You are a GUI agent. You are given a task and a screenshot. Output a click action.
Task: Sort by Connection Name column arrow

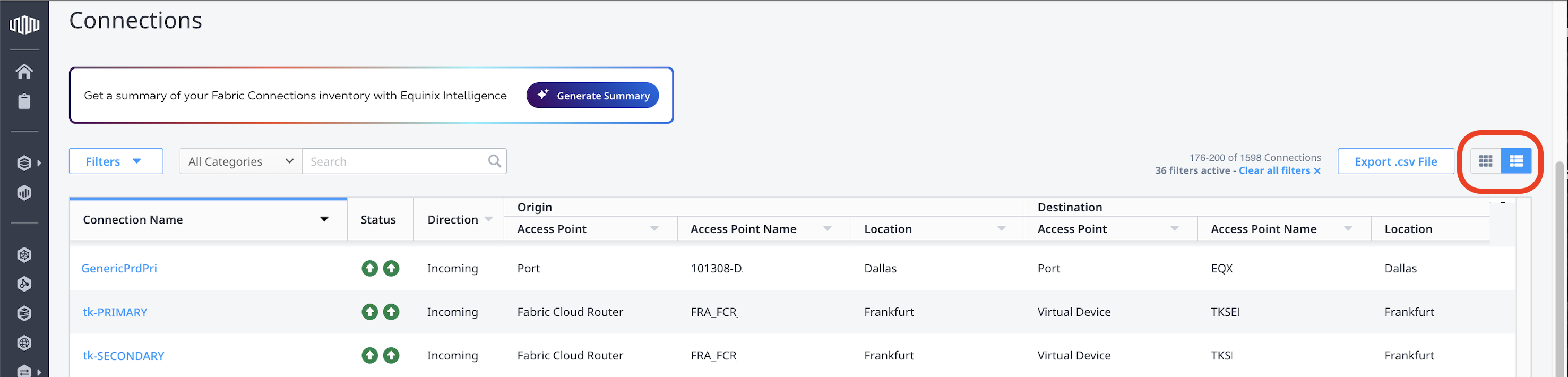click(324, 220)
